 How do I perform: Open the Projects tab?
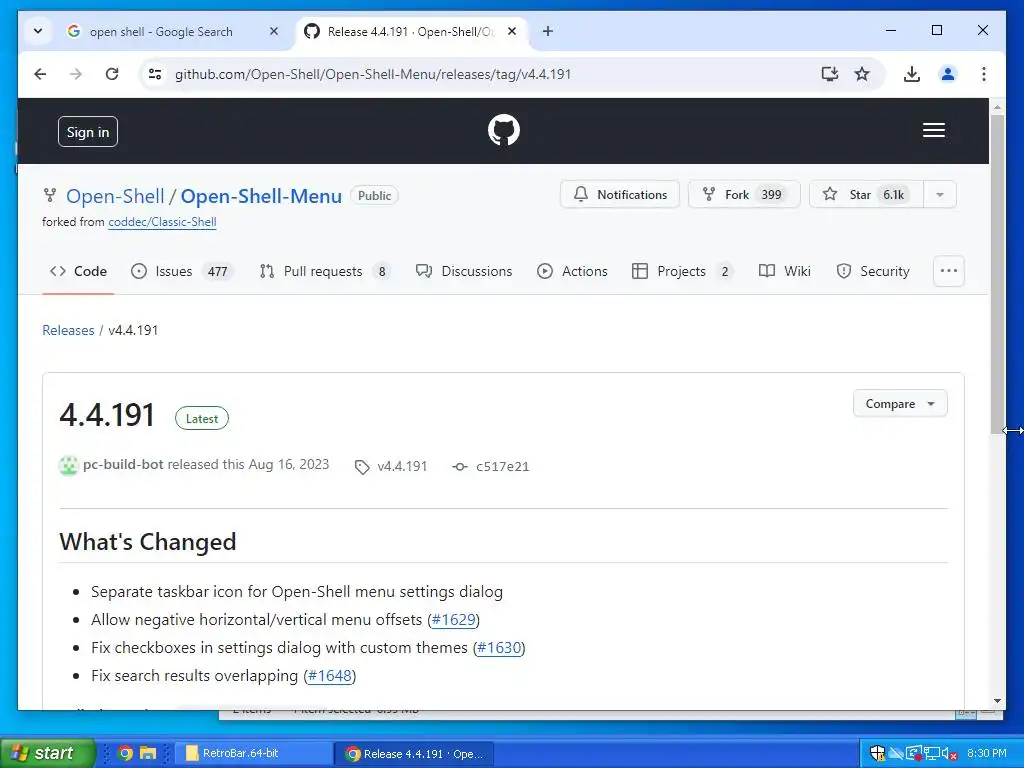pyautogui.click(x=682, y=271)
